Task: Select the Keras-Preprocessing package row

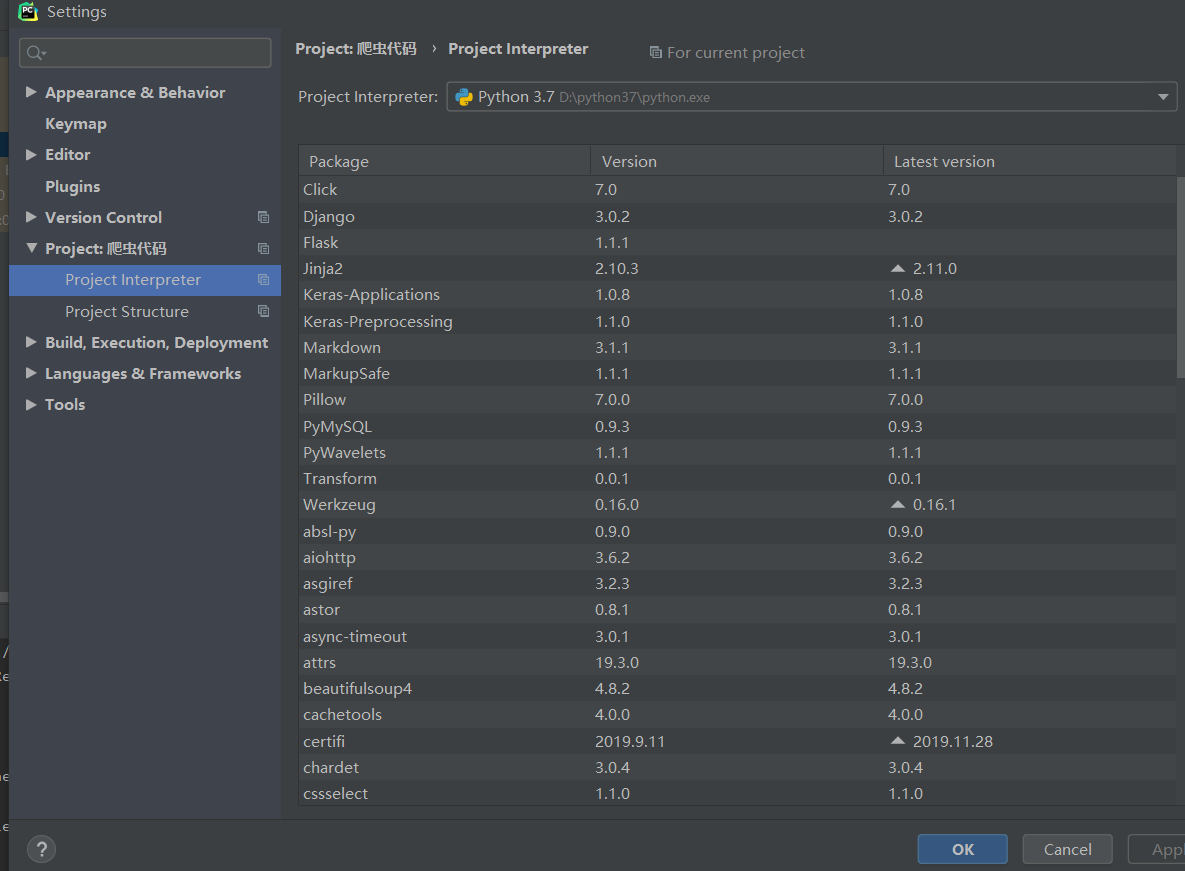Action: click(x=738, y=321)
